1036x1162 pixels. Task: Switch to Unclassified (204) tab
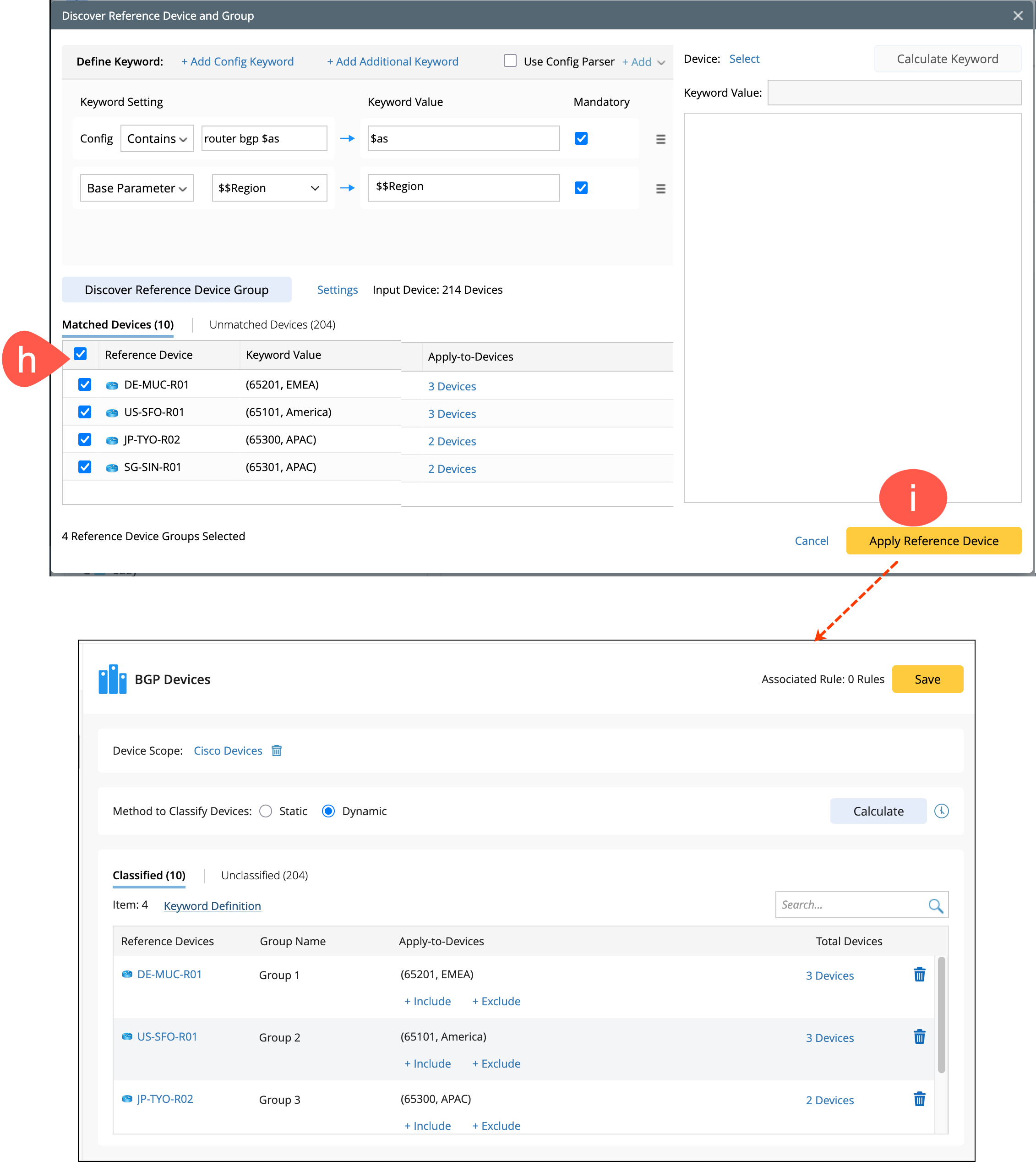(x=264, y=875)
